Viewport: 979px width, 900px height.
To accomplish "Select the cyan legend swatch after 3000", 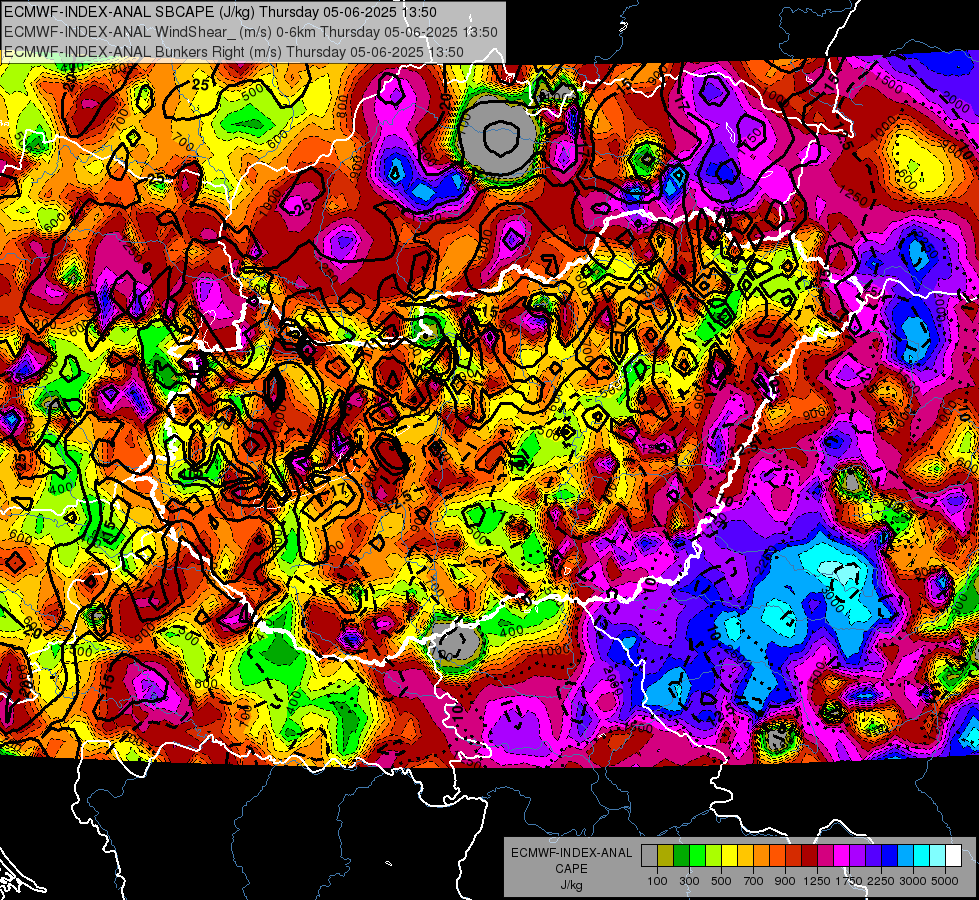I will point(922,856).
